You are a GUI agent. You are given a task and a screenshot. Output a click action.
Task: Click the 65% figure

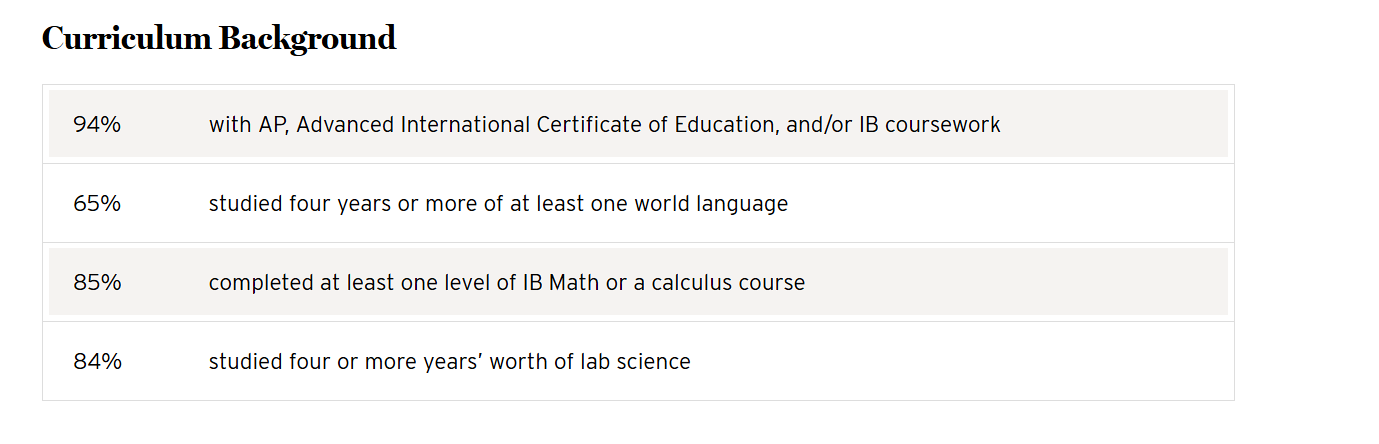pos(97,204)
